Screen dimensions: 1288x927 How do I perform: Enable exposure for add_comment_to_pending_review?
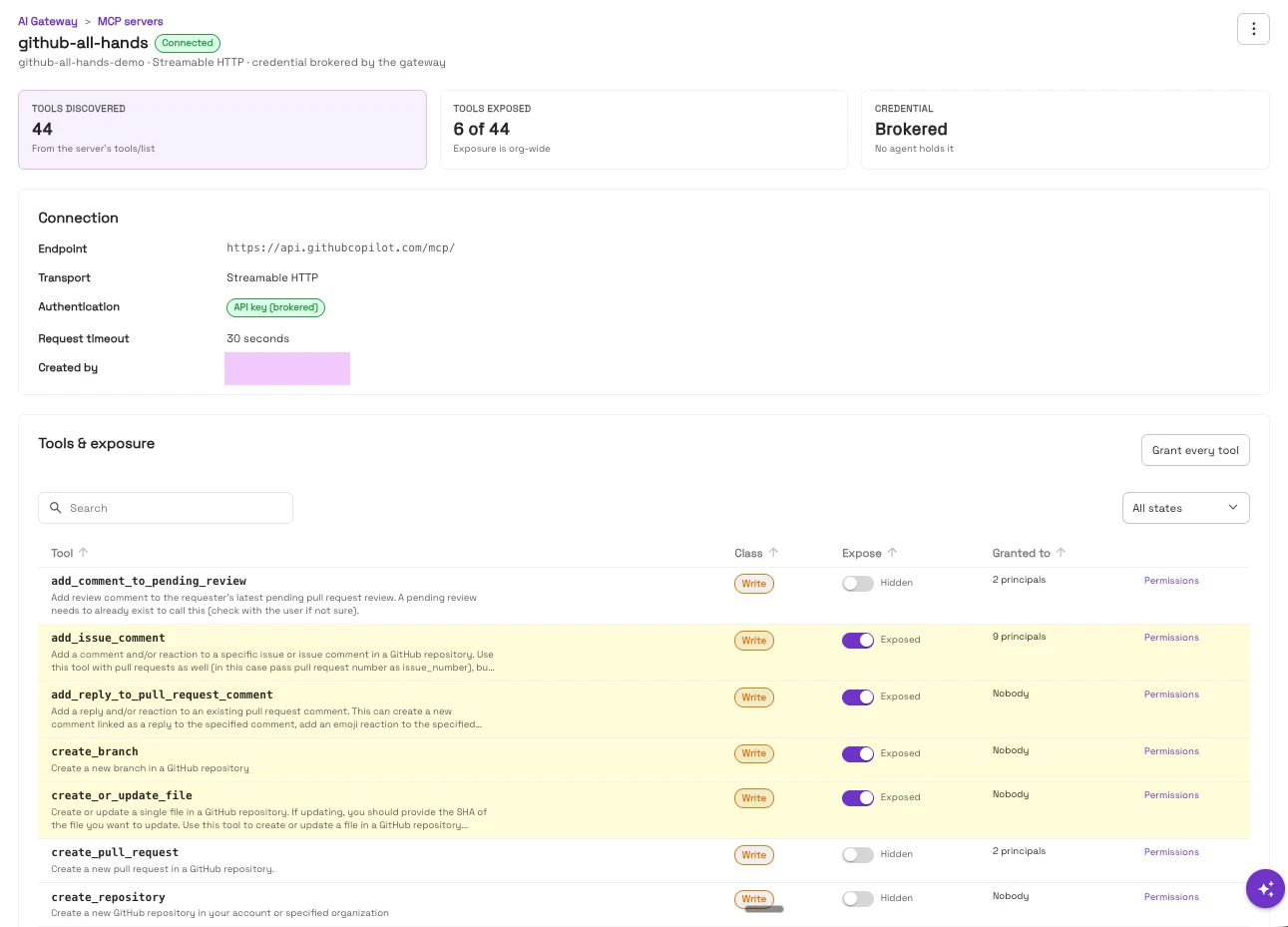[858, 584]
